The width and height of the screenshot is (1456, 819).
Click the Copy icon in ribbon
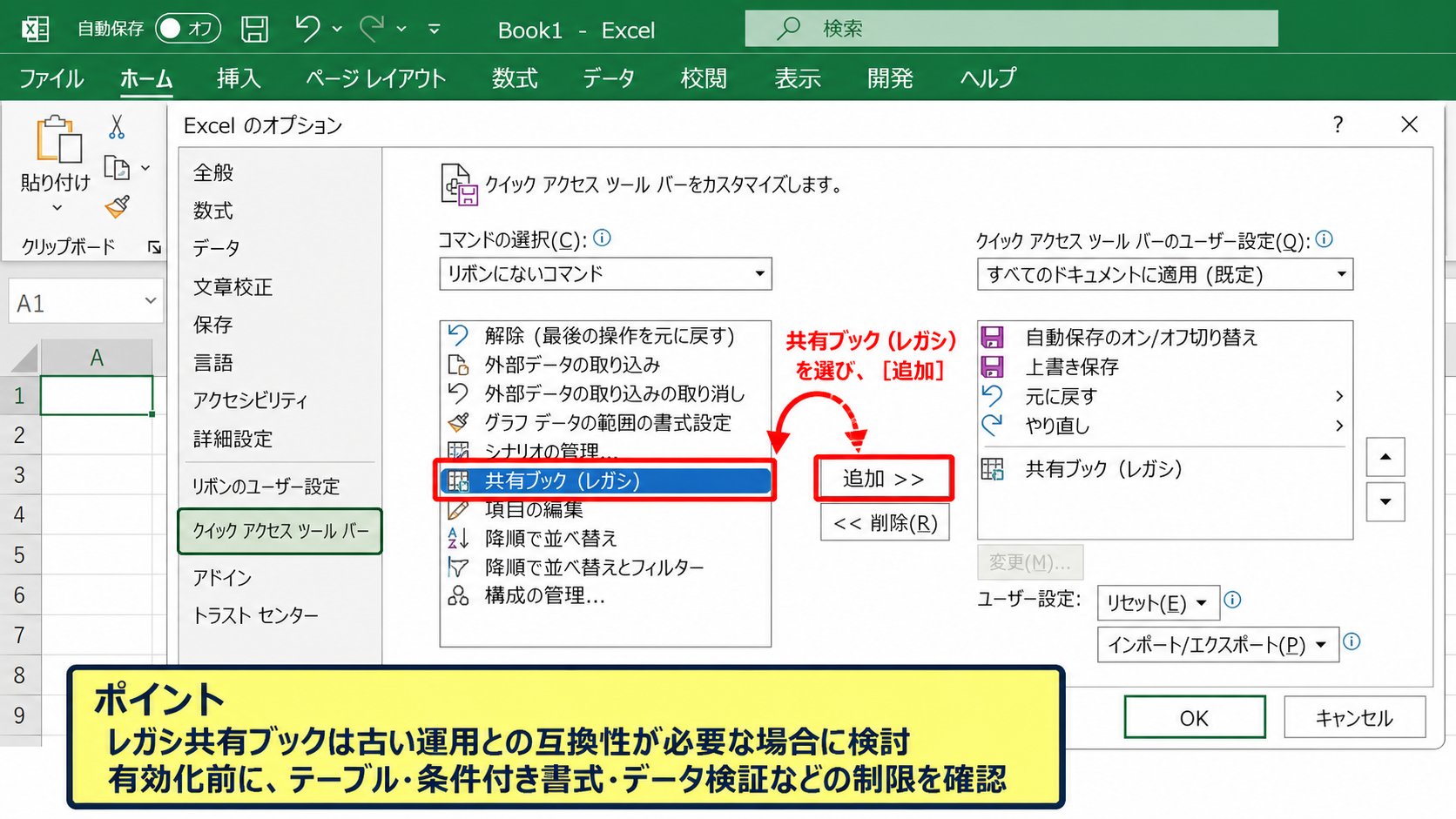[x=117, y=167]
